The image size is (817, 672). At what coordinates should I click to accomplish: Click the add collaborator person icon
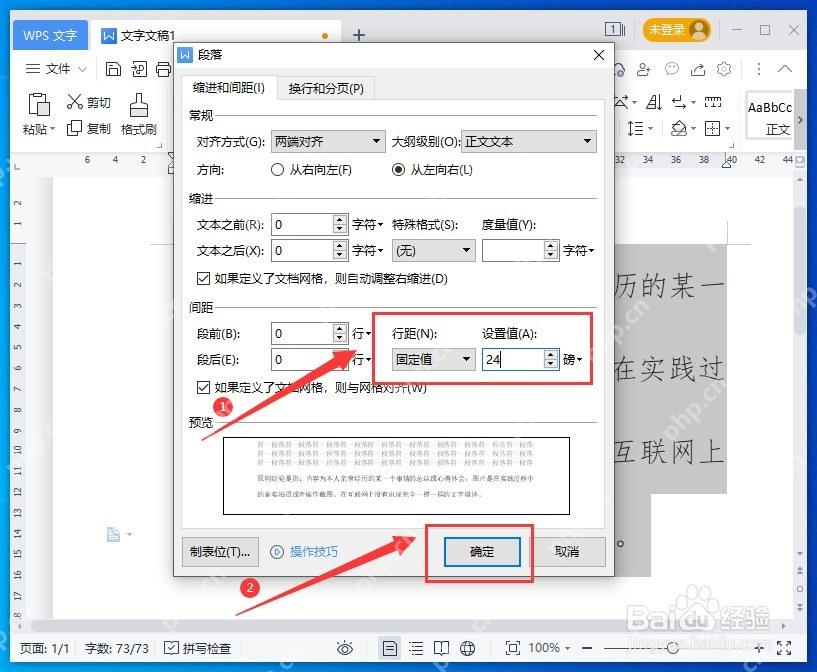pos(644,69)
